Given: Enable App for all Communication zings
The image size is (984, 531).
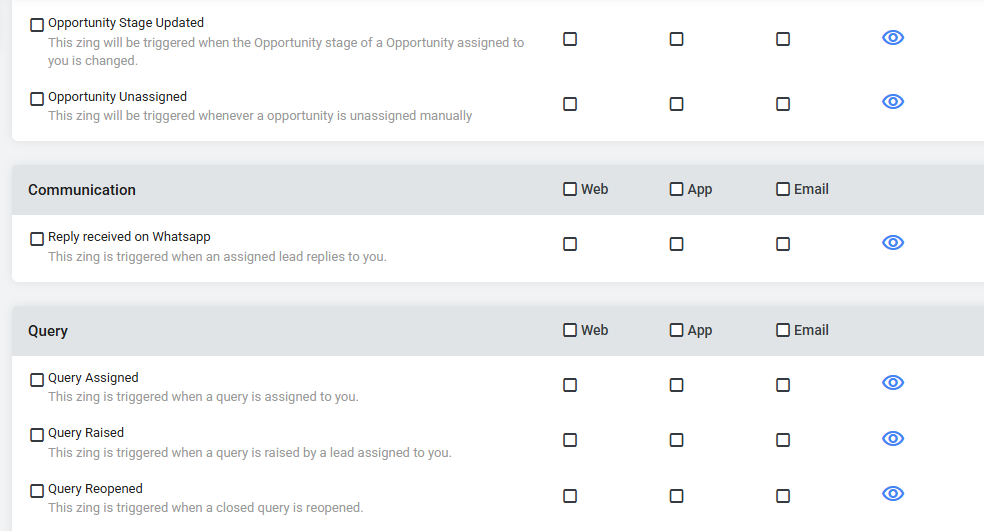Looking at the screenshot, I should coord(676,189).
